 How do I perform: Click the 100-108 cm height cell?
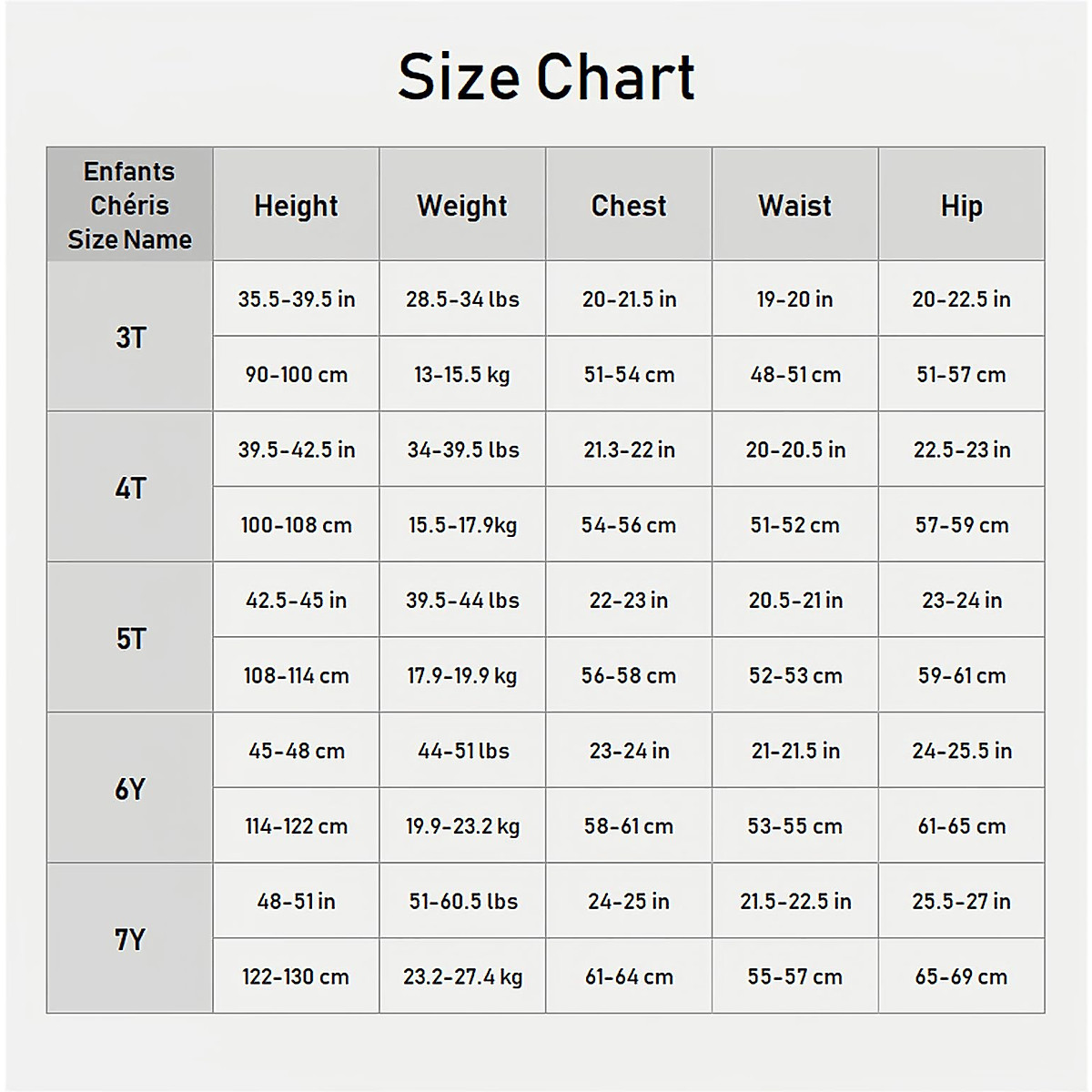[x=296, y=525]
